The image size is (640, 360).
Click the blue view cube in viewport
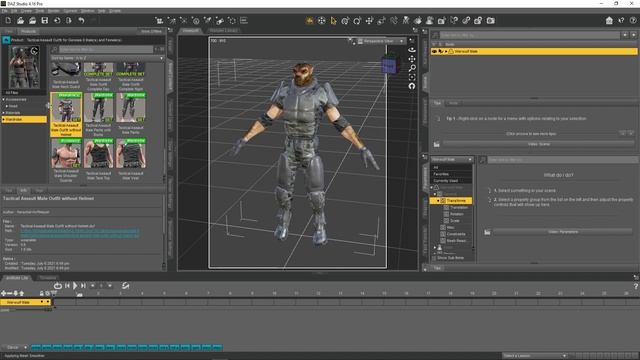click(x=389, y=65)
